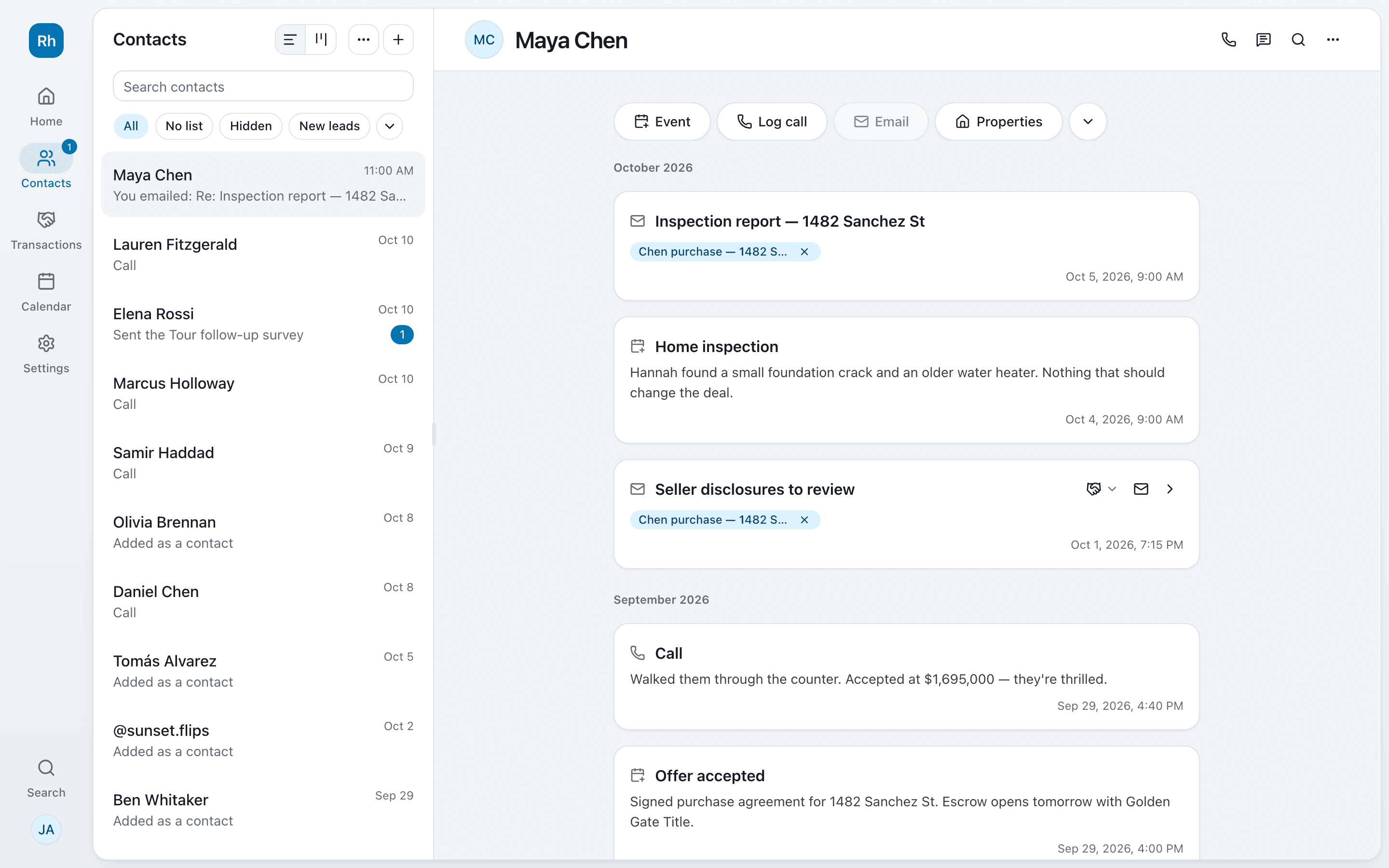Select Marcus Holloway in contacts list
Viewport: 1389px width, 868px height.
(x=263, y=393)
